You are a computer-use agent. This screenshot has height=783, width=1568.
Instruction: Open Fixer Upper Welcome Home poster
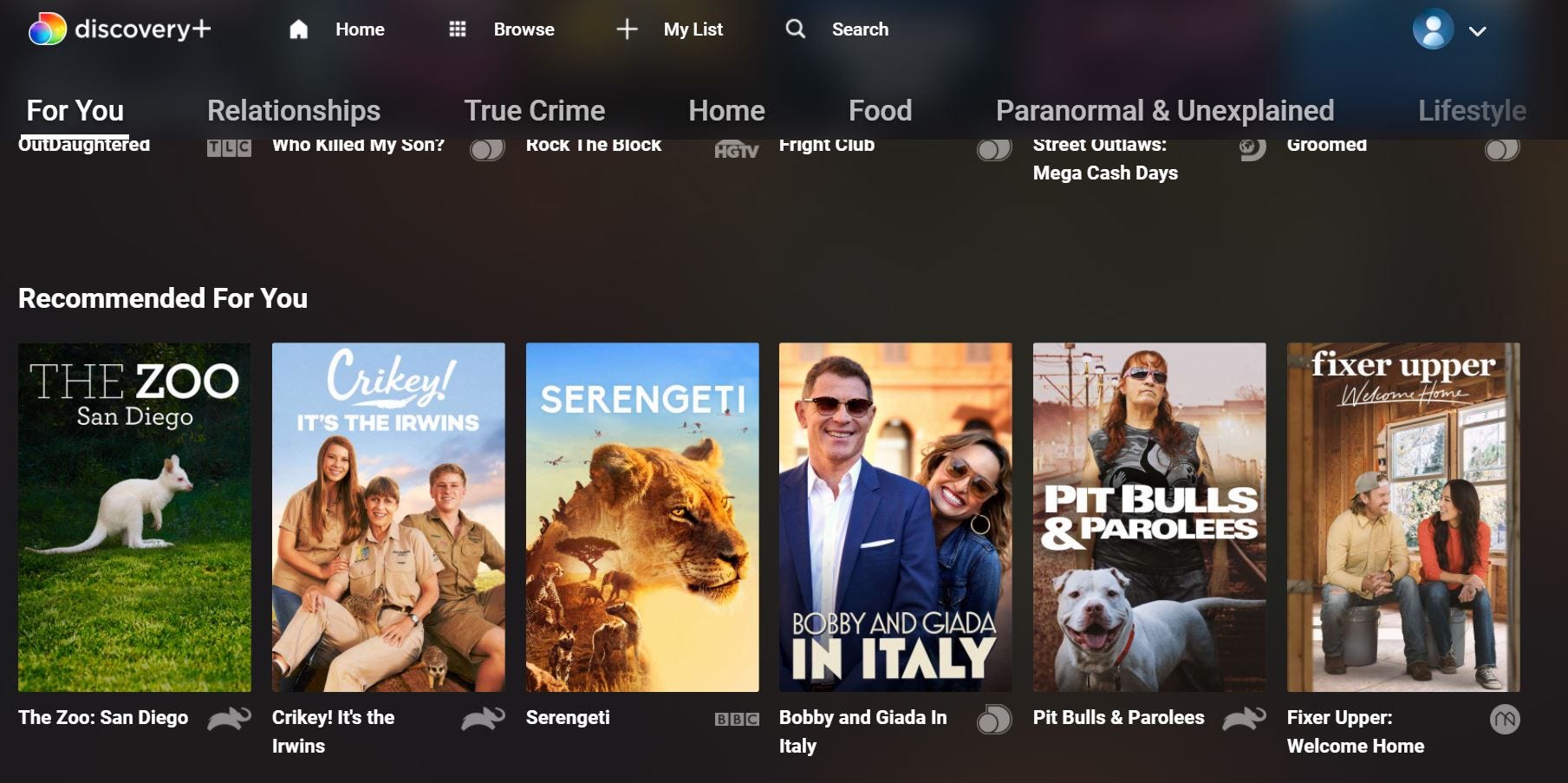click(1403, 517)
